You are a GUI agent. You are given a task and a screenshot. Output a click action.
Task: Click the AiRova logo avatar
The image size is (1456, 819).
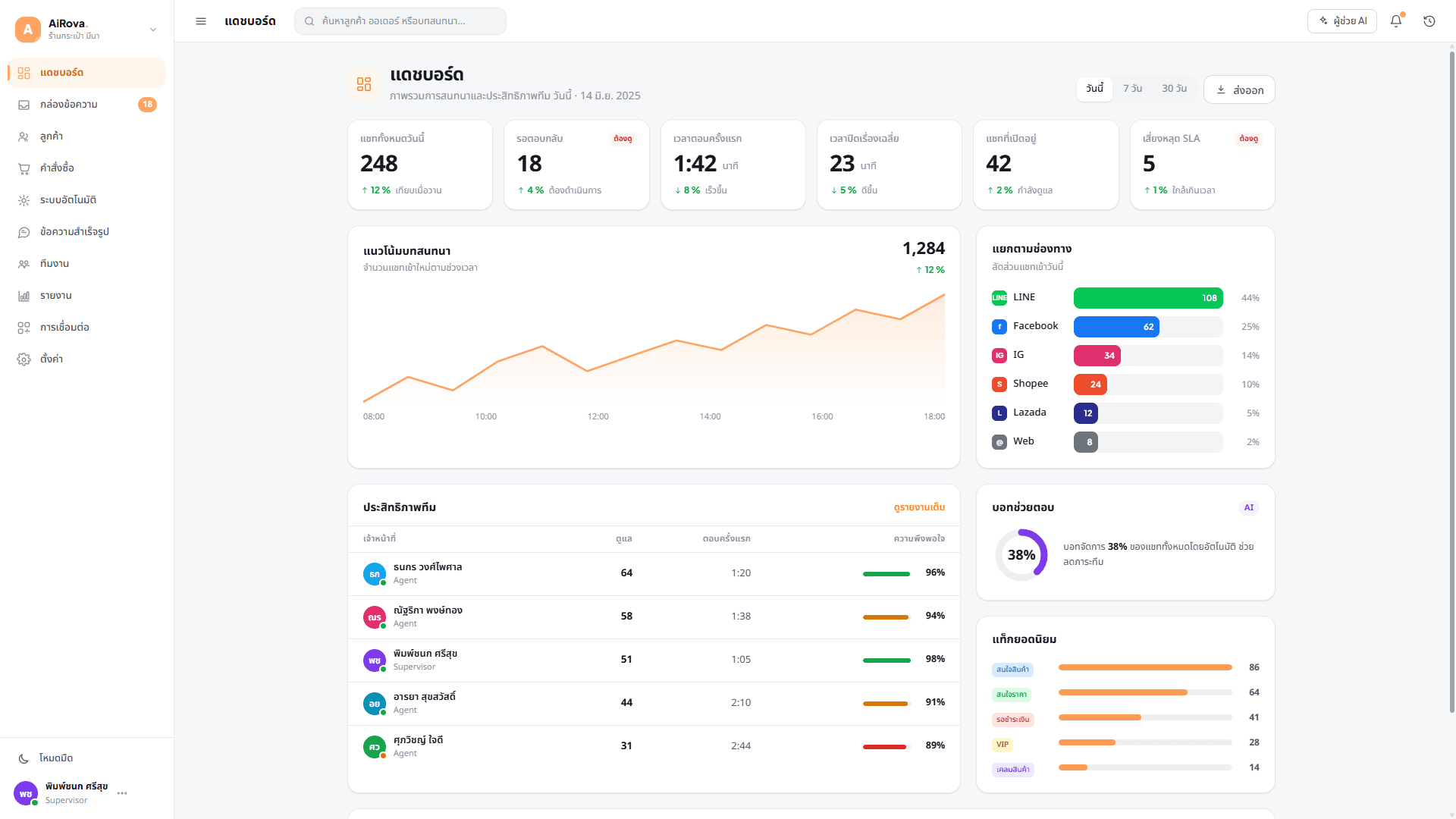28,30
